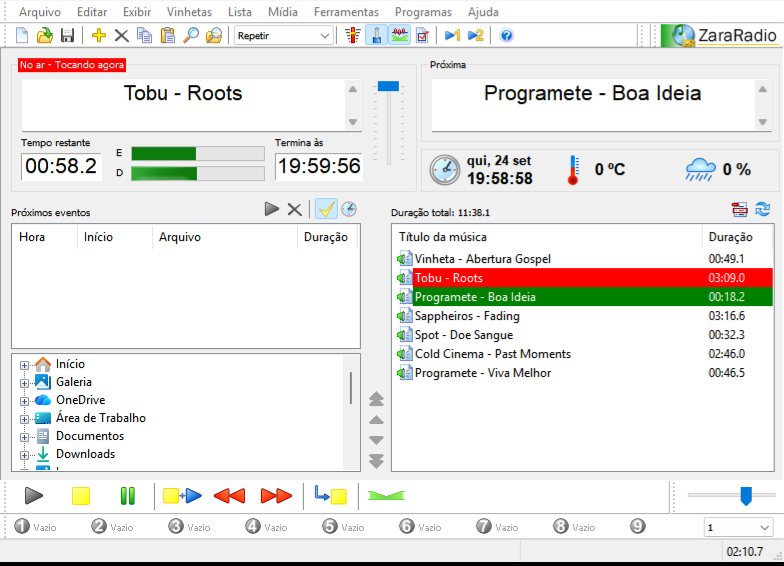Click jingle slot 5 Vazio
Viewport: 784px width, 566px height.
(x=343, y=526)
